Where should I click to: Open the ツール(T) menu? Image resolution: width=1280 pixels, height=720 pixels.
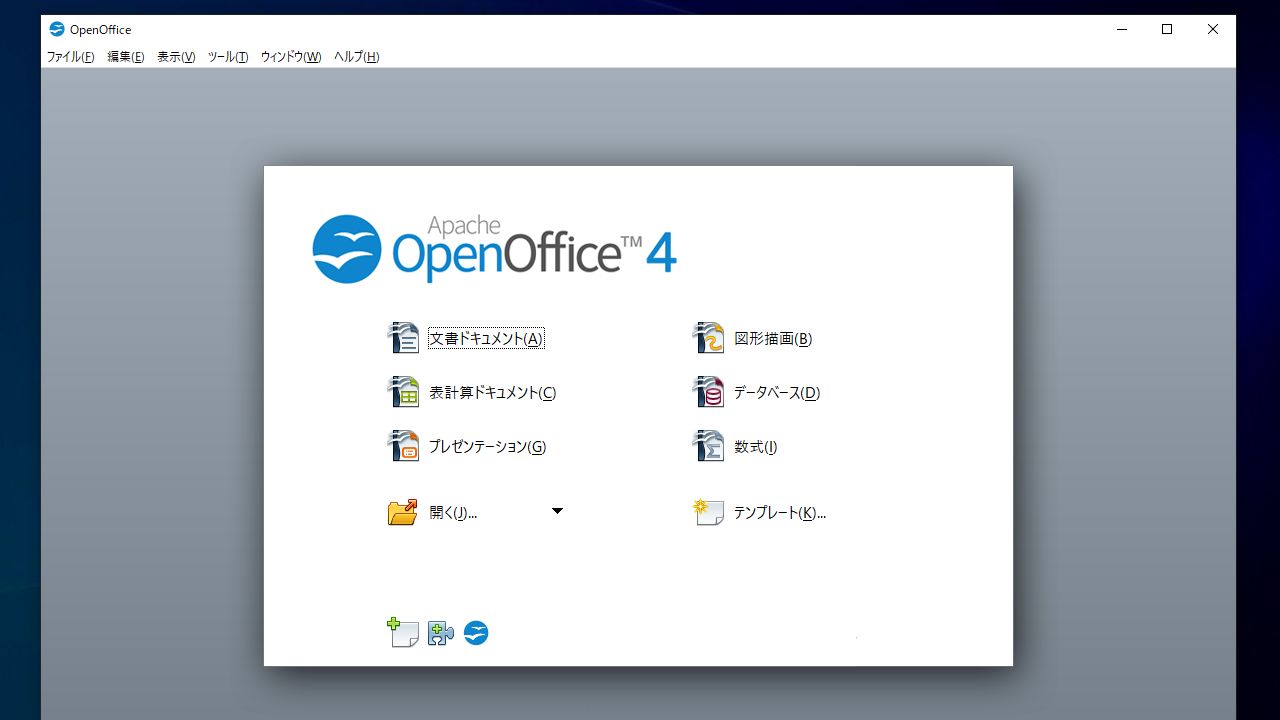click(x=228, y=57)
